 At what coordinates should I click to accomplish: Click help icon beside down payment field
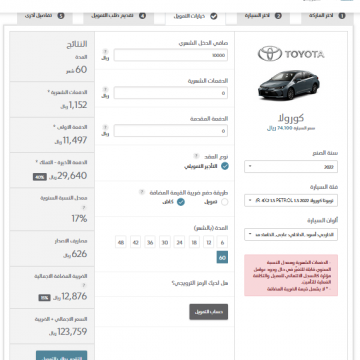[105, 127]
